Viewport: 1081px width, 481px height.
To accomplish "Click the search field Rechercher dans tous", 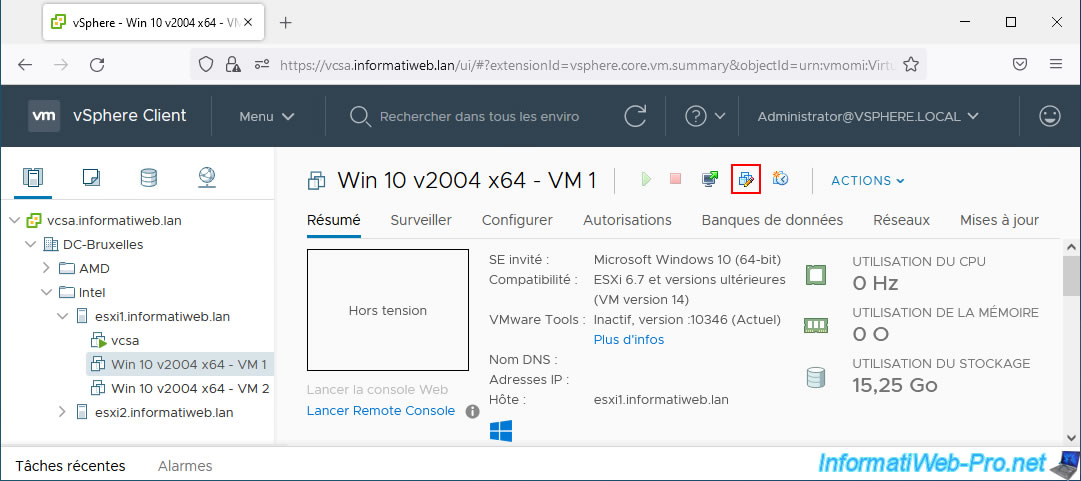I will click(x=480, y=116).
